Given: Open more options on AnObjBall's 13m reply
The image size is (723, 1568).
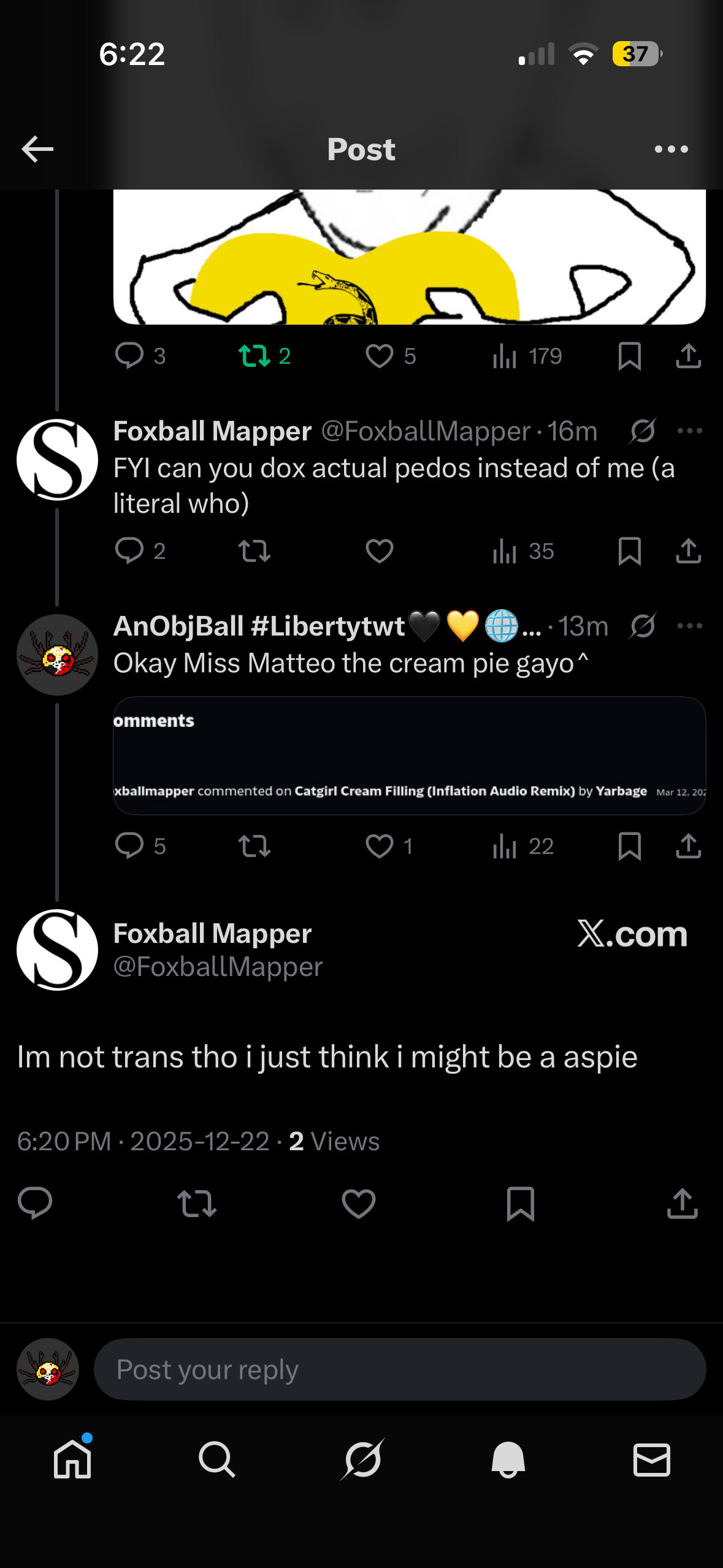Looking at the screenshot, I should [689, 626].
